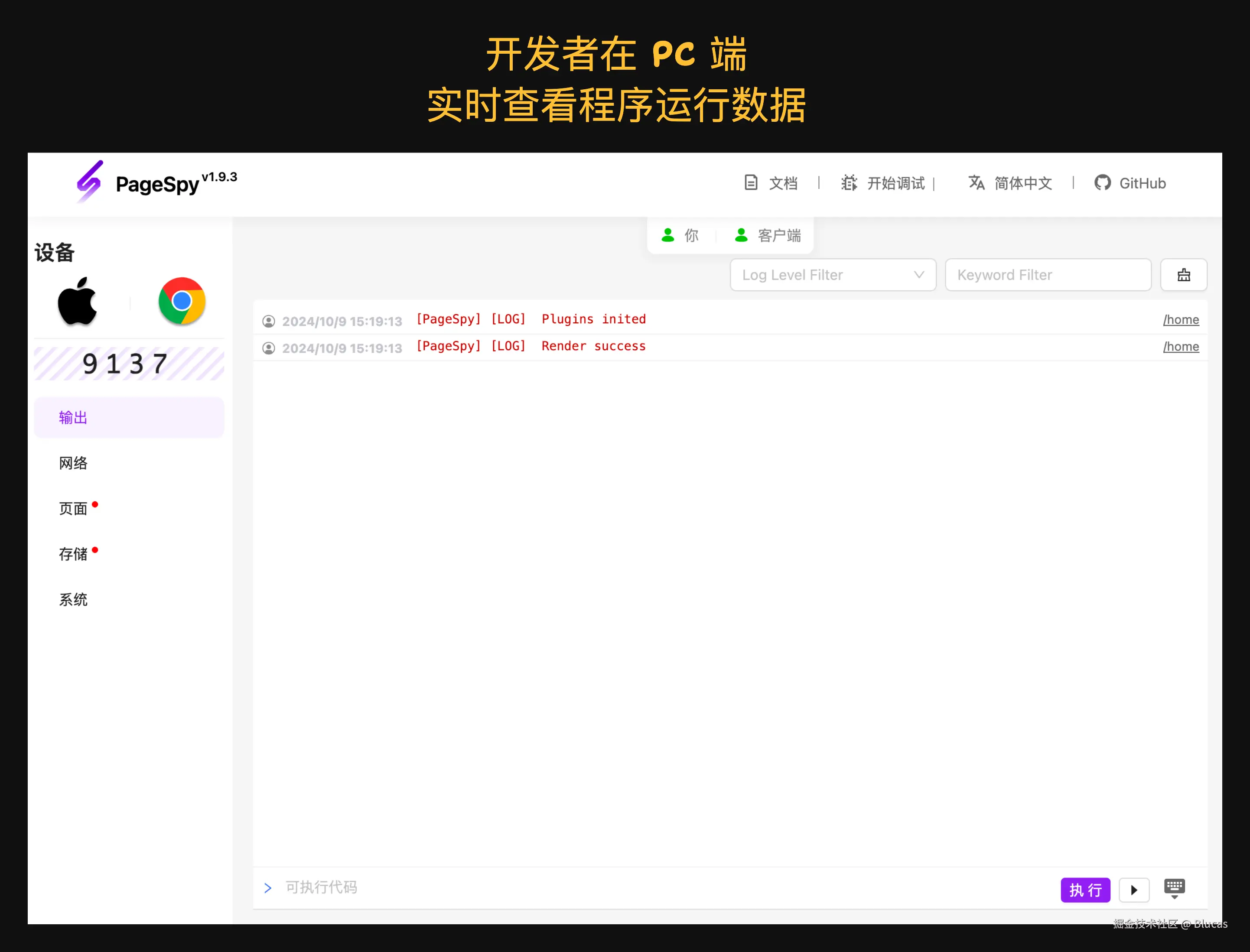Open the 页面 page tab
Viewport: 1250px width, 952px height.
pyautogui.click(x=73, y=508)
